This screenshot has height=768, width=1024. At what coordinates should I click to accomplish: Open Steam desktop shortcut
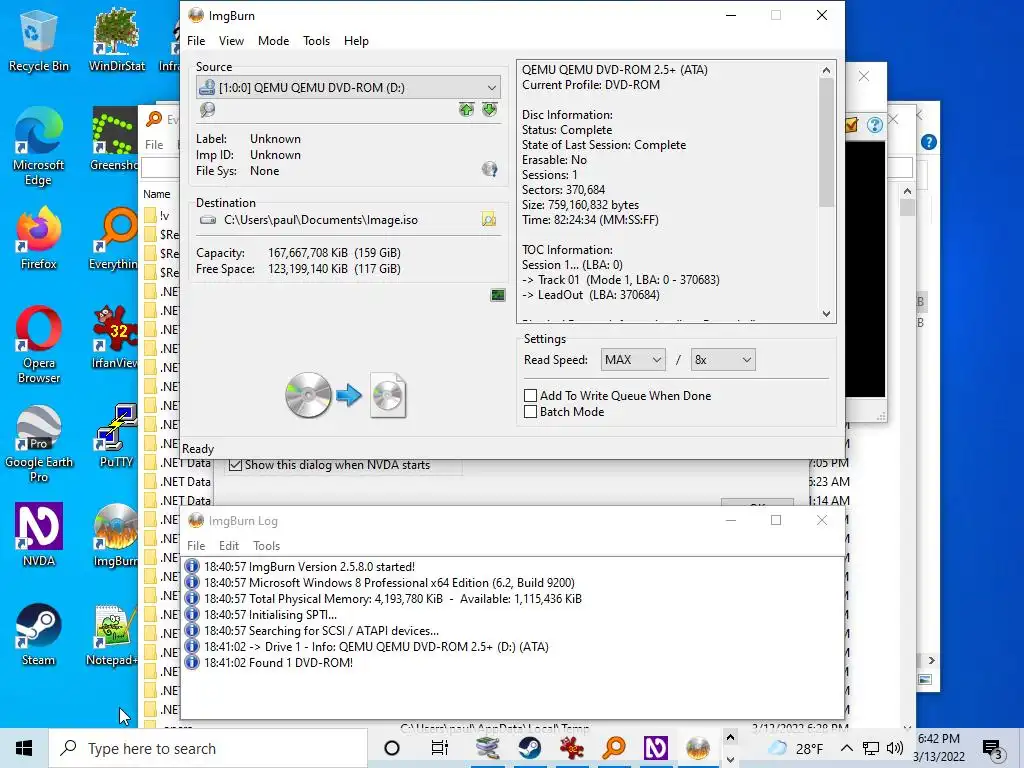[x=38, y=633]
